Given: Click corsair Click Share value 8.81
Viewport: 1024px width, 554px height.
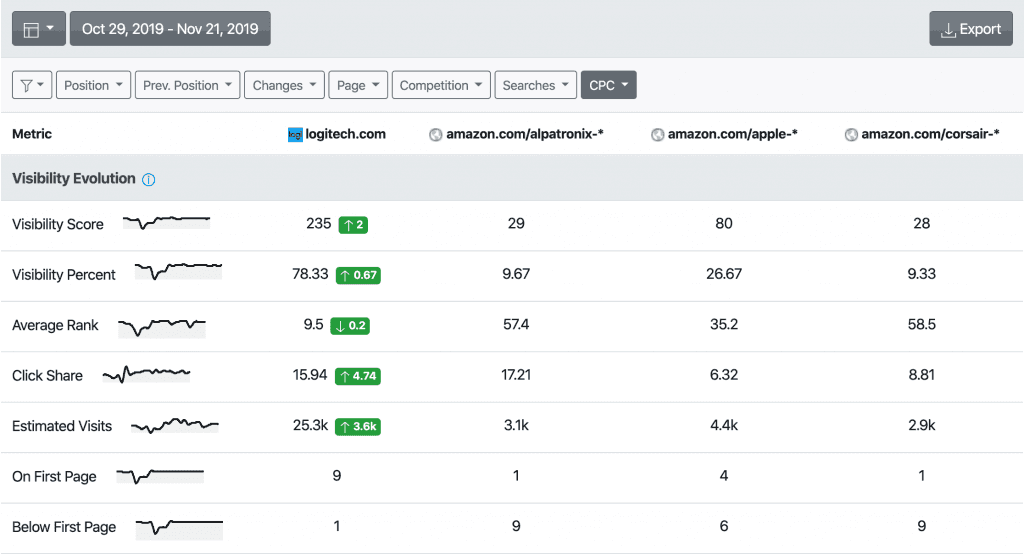Looking at the screenshot, I should tap(921, 374).
